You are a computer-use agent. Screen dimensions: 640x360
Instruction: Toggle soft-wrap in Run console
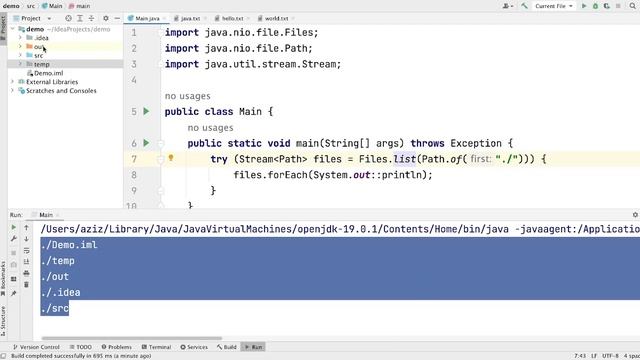27,250
